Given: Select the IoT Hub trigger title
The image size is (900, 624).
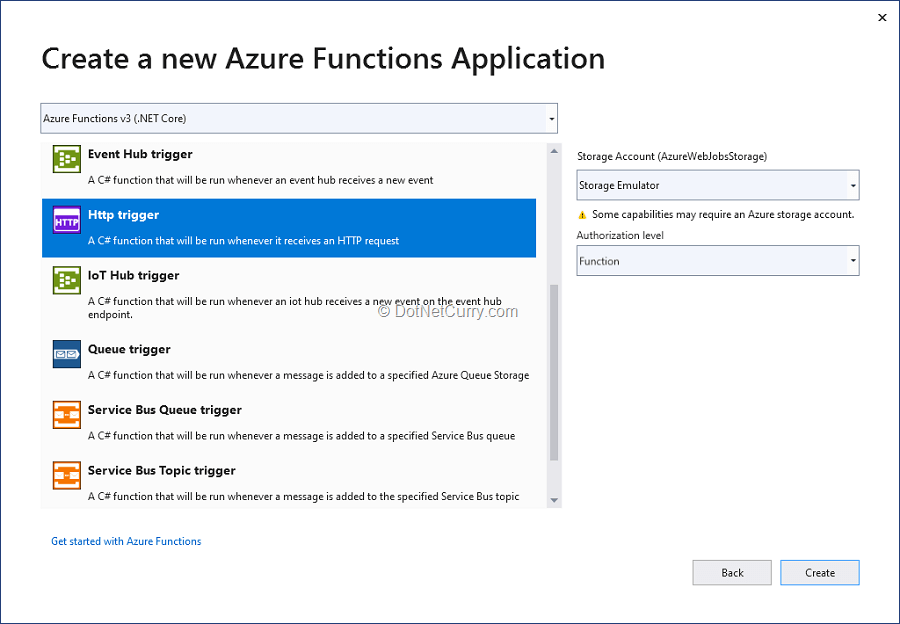Looking at the screenshot, I should 134,275.
